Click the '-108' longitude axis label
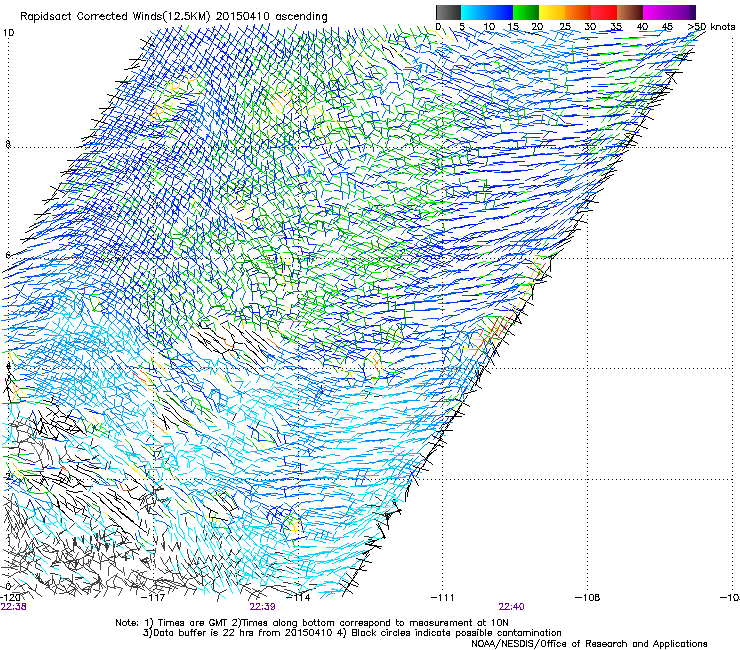Viewport: 740px width, 650px height. (x=588, y=598)
